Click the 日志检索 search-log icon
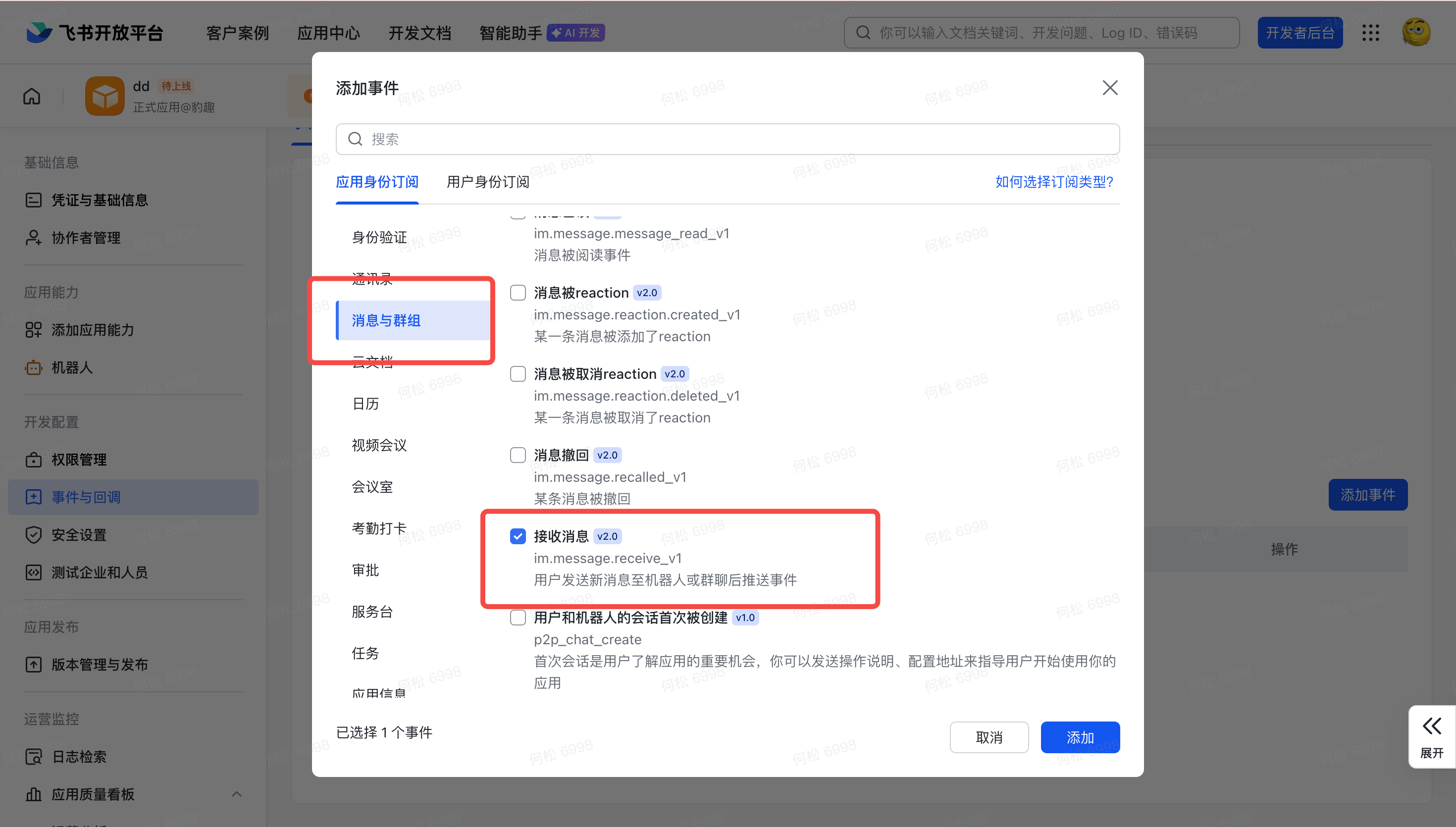This screenshot has height=827, width=1456. coord(34,757)
